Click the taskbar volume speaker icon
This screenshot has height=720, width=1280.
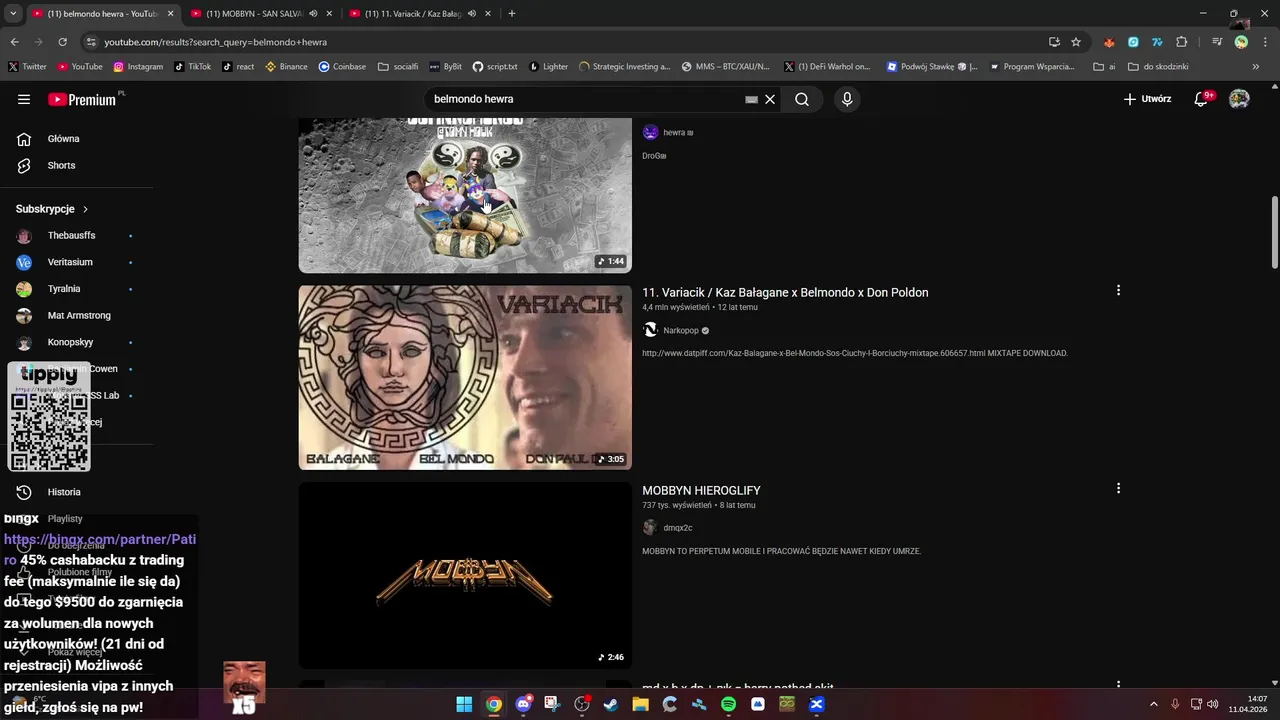coord(1213,704)
